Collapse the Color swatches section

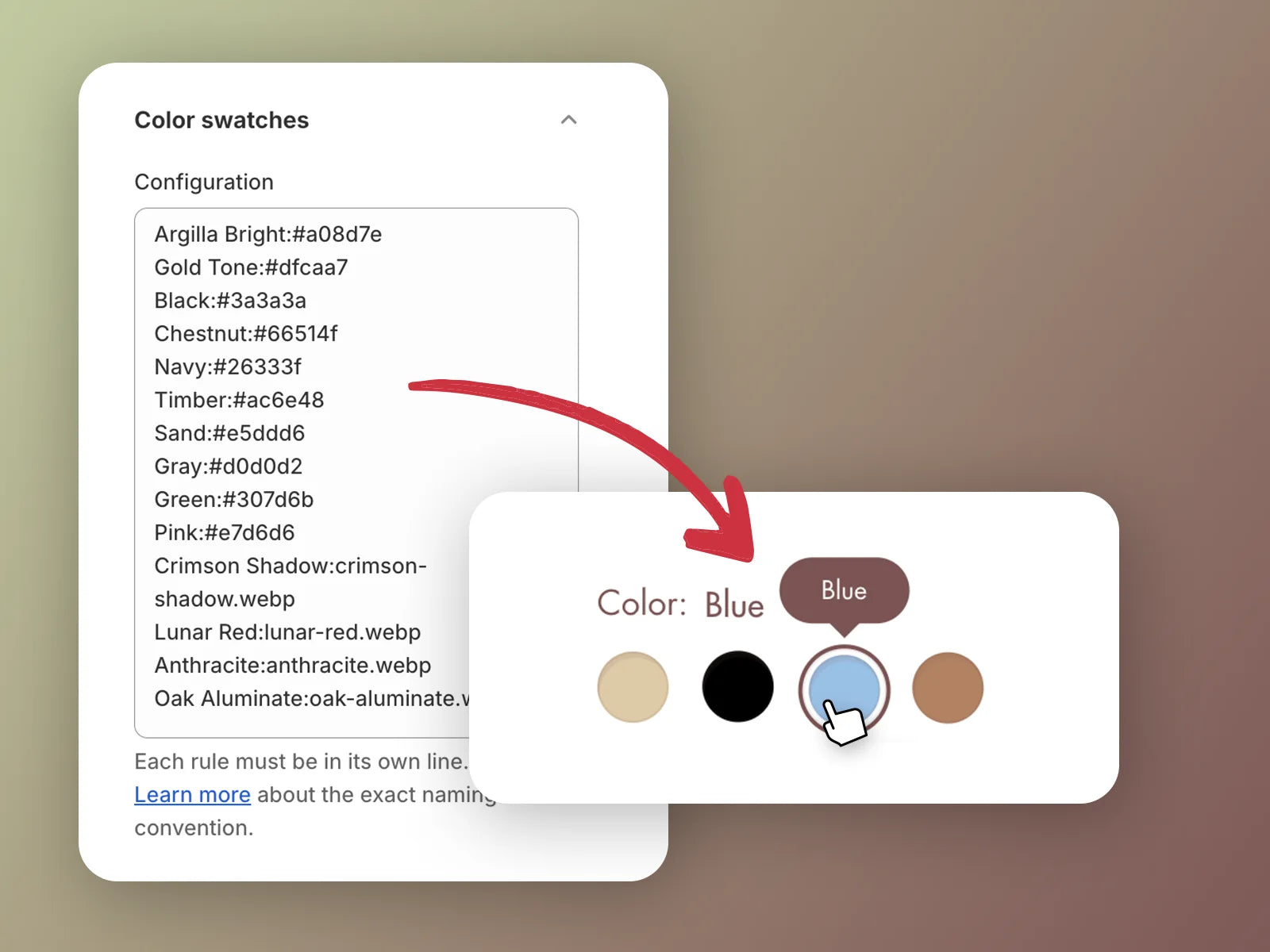(x=568, y=120)
